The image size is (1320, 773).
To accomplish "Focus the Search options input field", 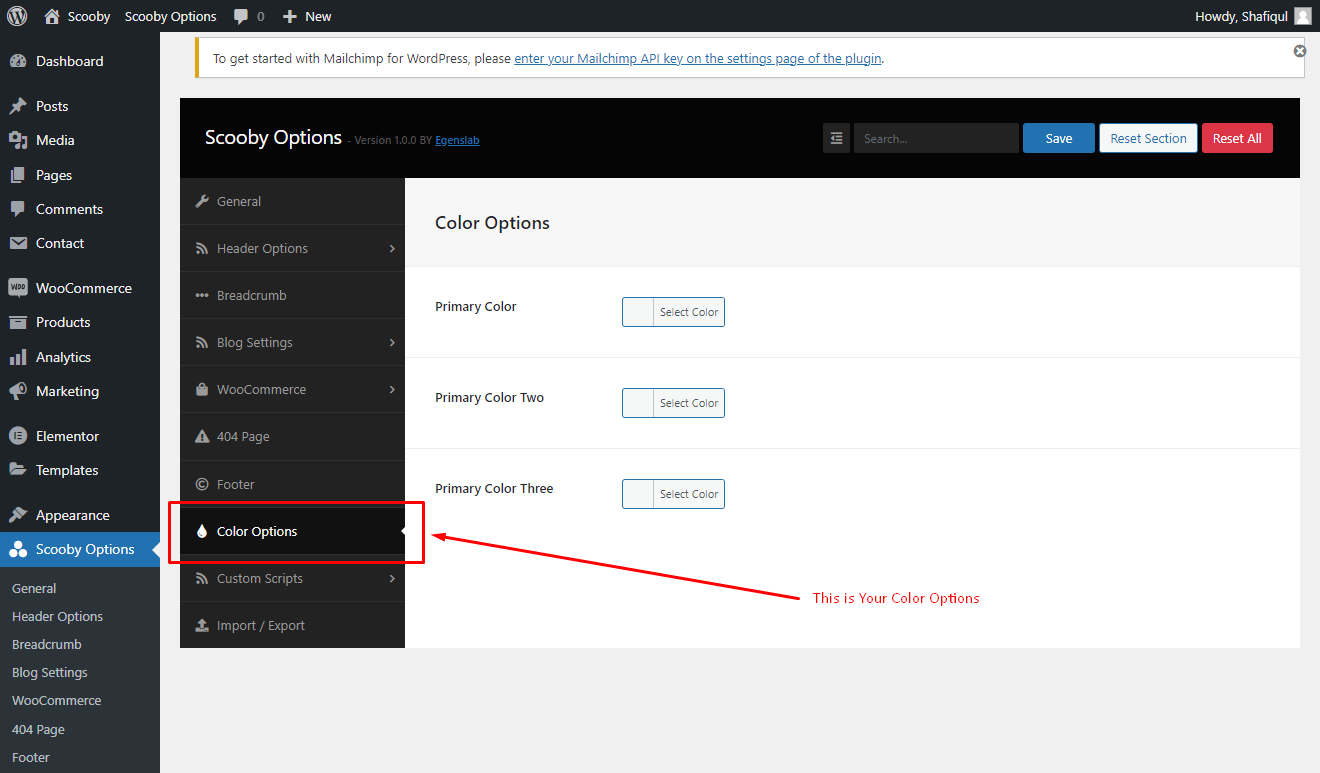I will pyautogui.click(x=936, y=138).
